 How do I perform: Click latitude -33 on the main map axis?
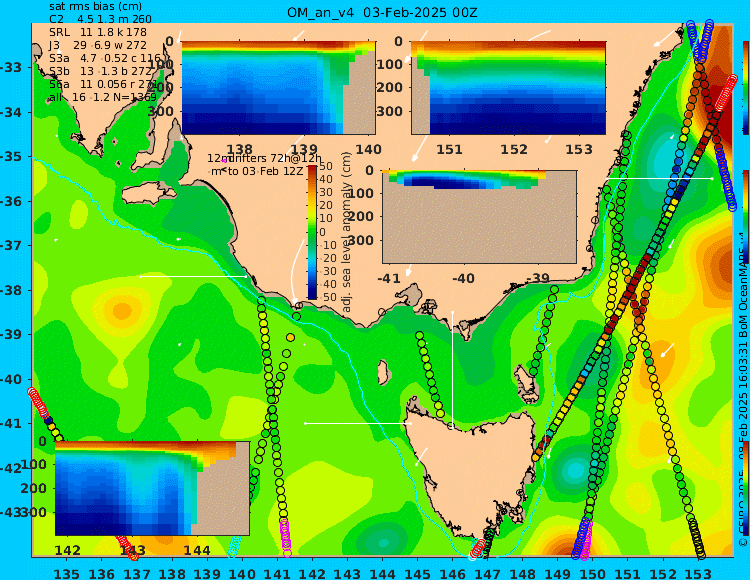click(x=11, y=67)
